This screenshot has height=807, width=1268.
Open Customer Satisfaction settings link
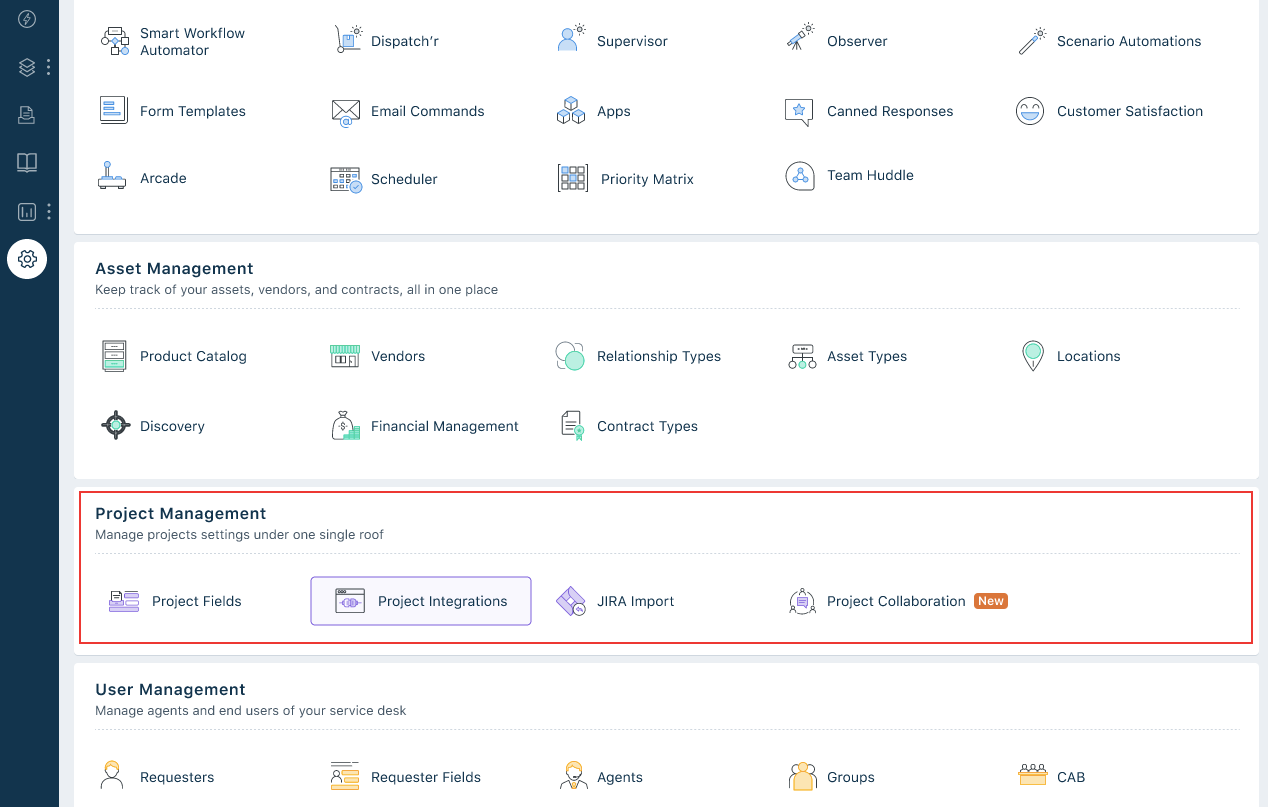(1130, 111)
